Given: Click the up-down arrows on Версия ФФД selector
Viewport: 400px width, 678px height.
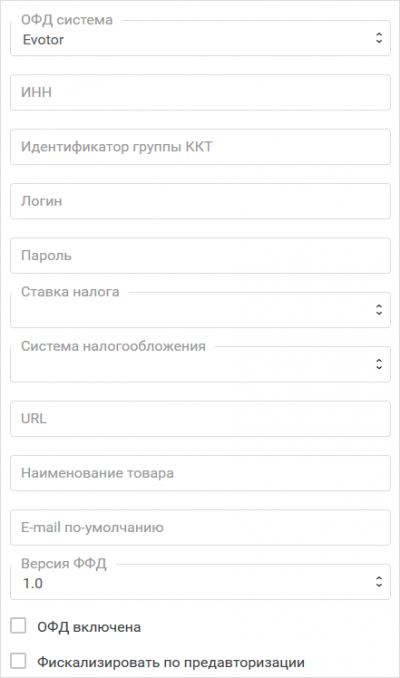Looking at the screenshot, I should click(379, 582).
